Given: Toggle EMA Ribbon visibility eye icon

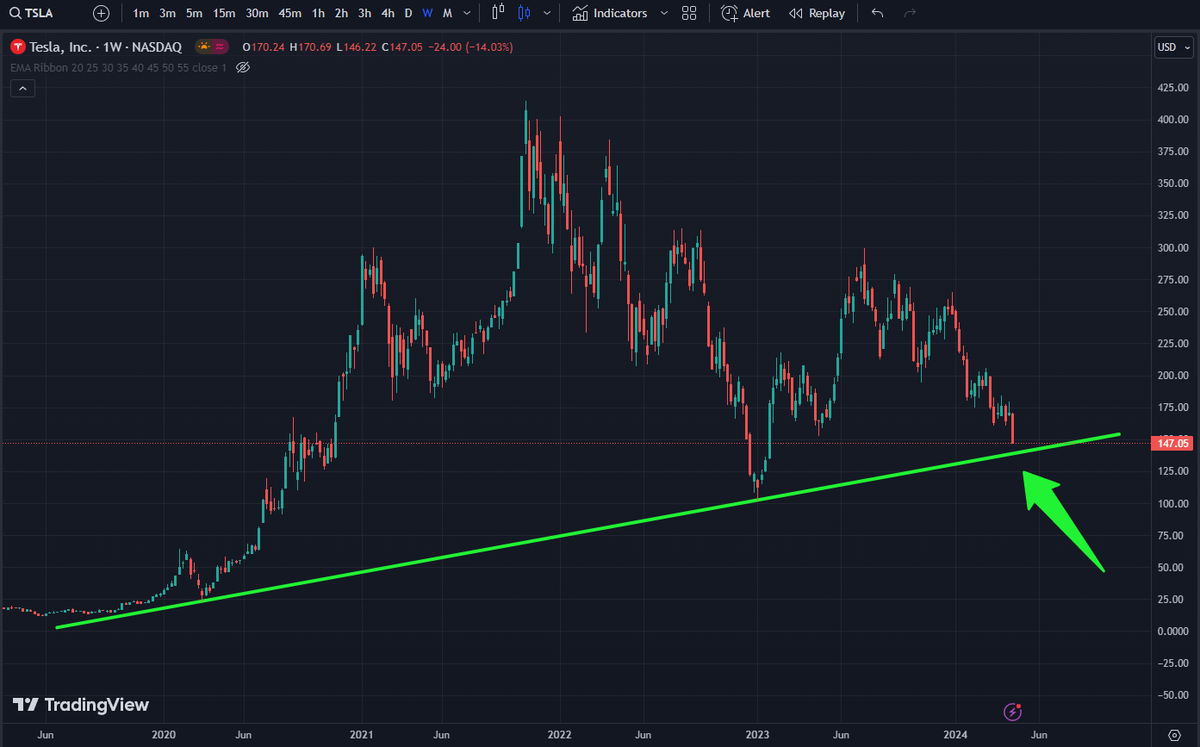Looking at the screenshot, I should [243, 67].
